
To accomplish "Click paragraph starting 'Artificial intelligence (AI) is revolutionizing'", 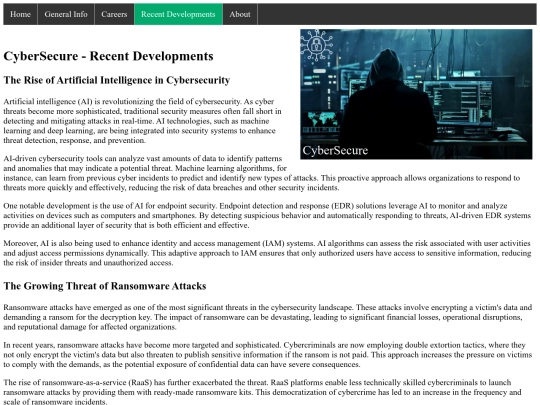I will [x=143, y=121].
